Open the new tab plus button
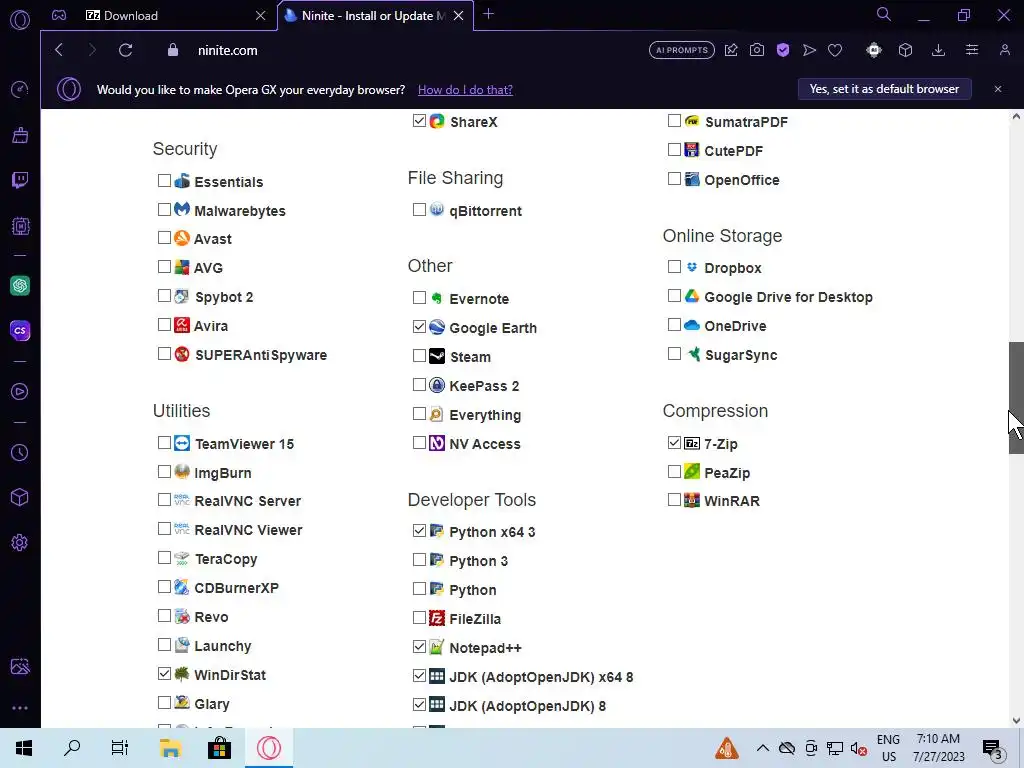The width and height of the screenshot is (1024, 768). [488, 14]
